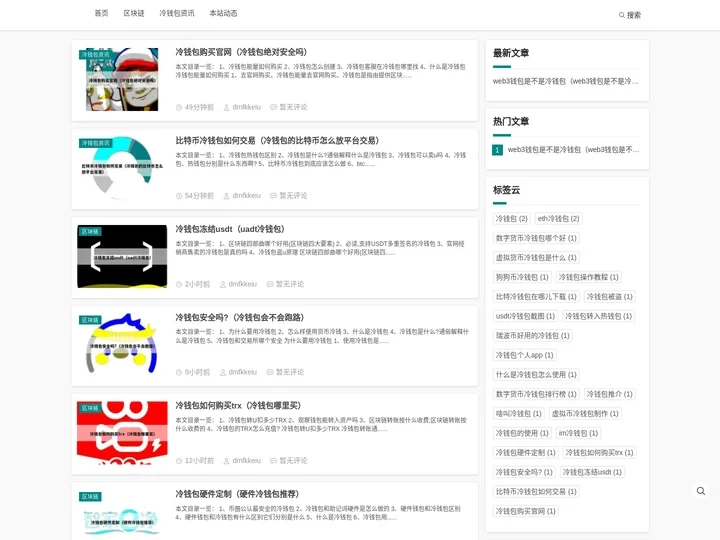Open article 冷钱包硬件定制（硬件冷钱包推荐）
Image resolution: width=720 pixels, height=540 pixels.
click(237, 494)
